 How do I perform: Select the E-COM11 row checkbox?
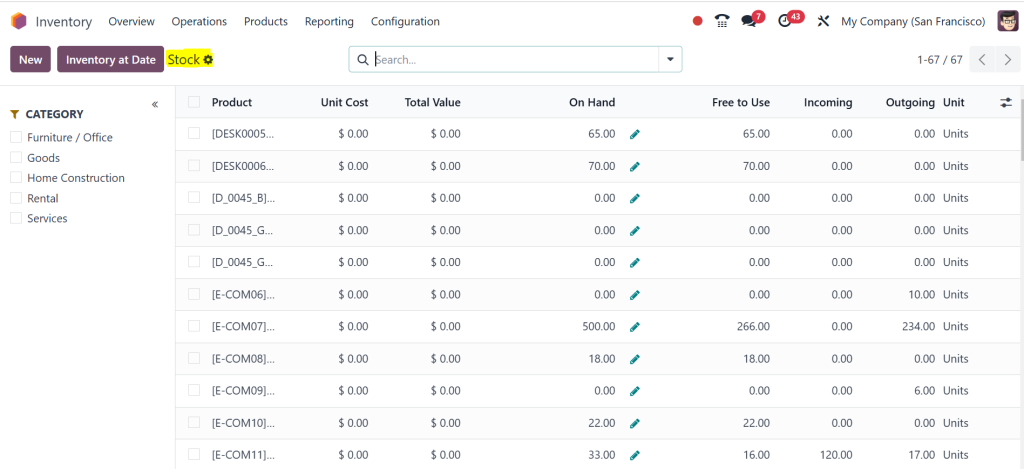coord(194,454)
